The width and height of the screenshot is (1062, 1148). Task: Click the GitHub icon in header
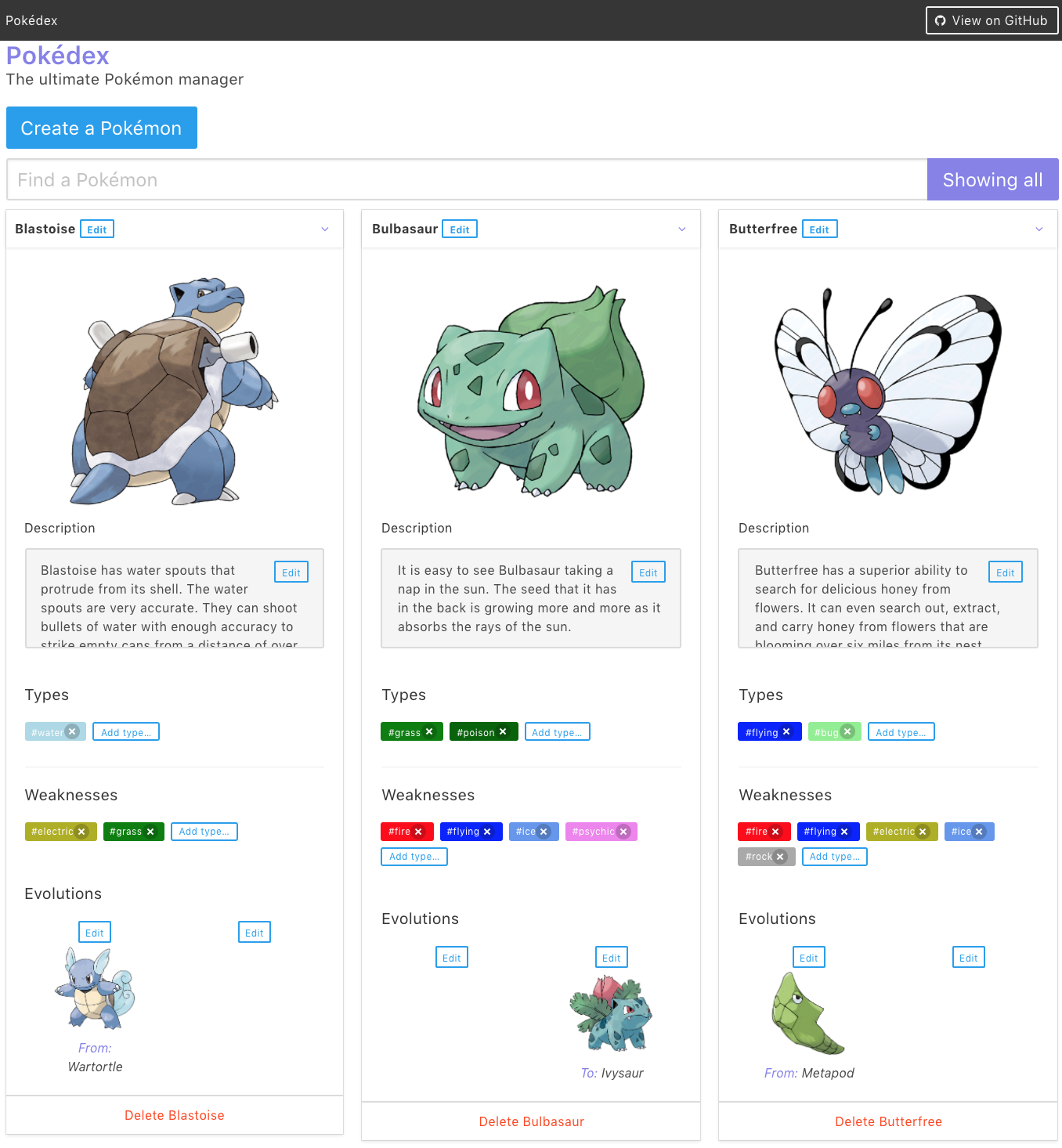941,21
